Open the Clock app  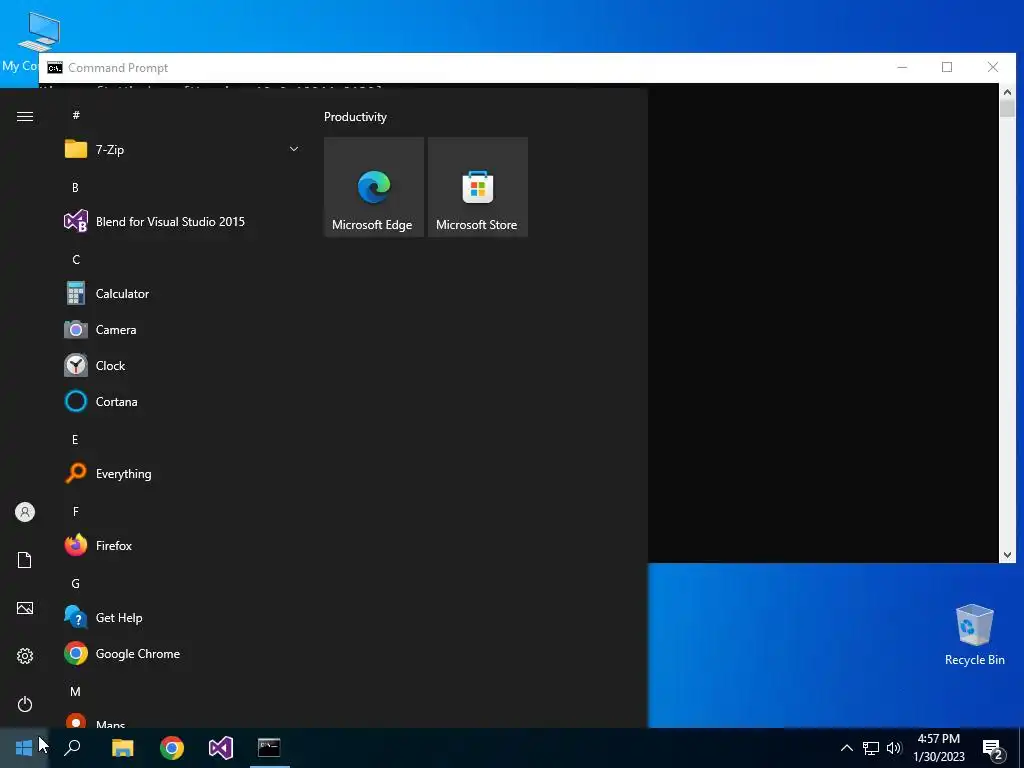(183, 366)
